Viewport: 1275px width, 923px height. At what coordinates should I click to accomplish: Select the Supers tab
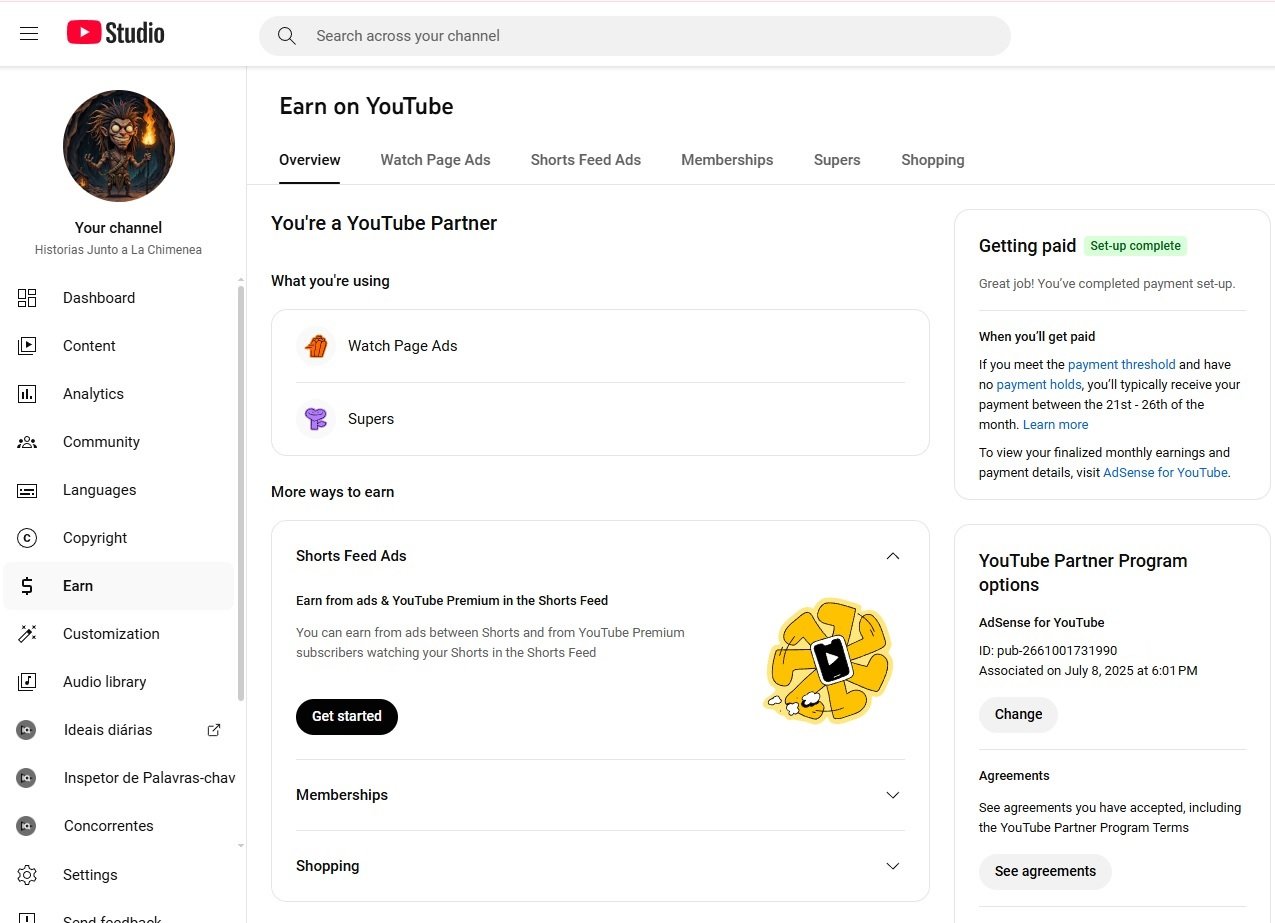pos(837,160)
